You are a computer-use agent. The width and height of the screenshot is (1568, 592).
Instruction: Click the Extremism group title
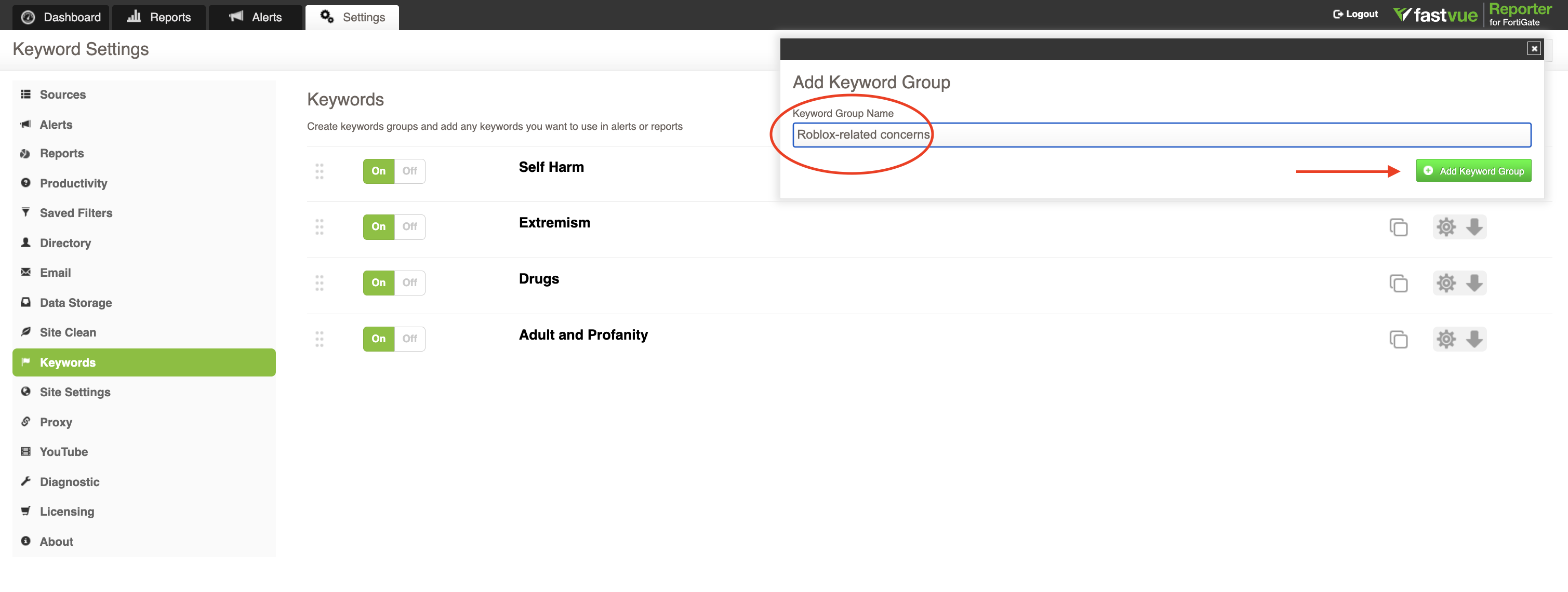tap(554, 223)
